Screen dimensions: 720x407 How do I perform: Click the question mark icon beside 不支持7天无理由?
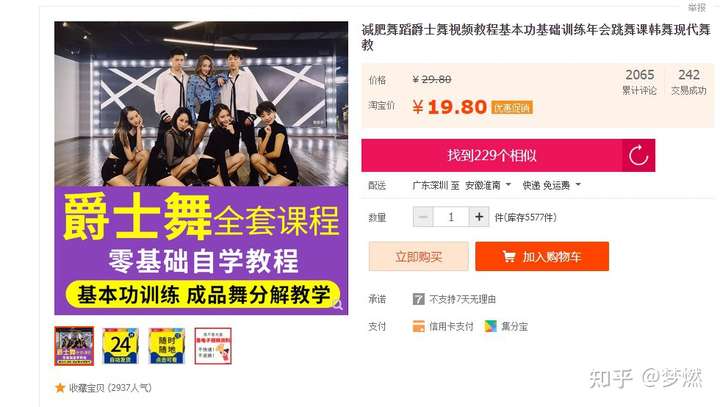click(418, 300)
